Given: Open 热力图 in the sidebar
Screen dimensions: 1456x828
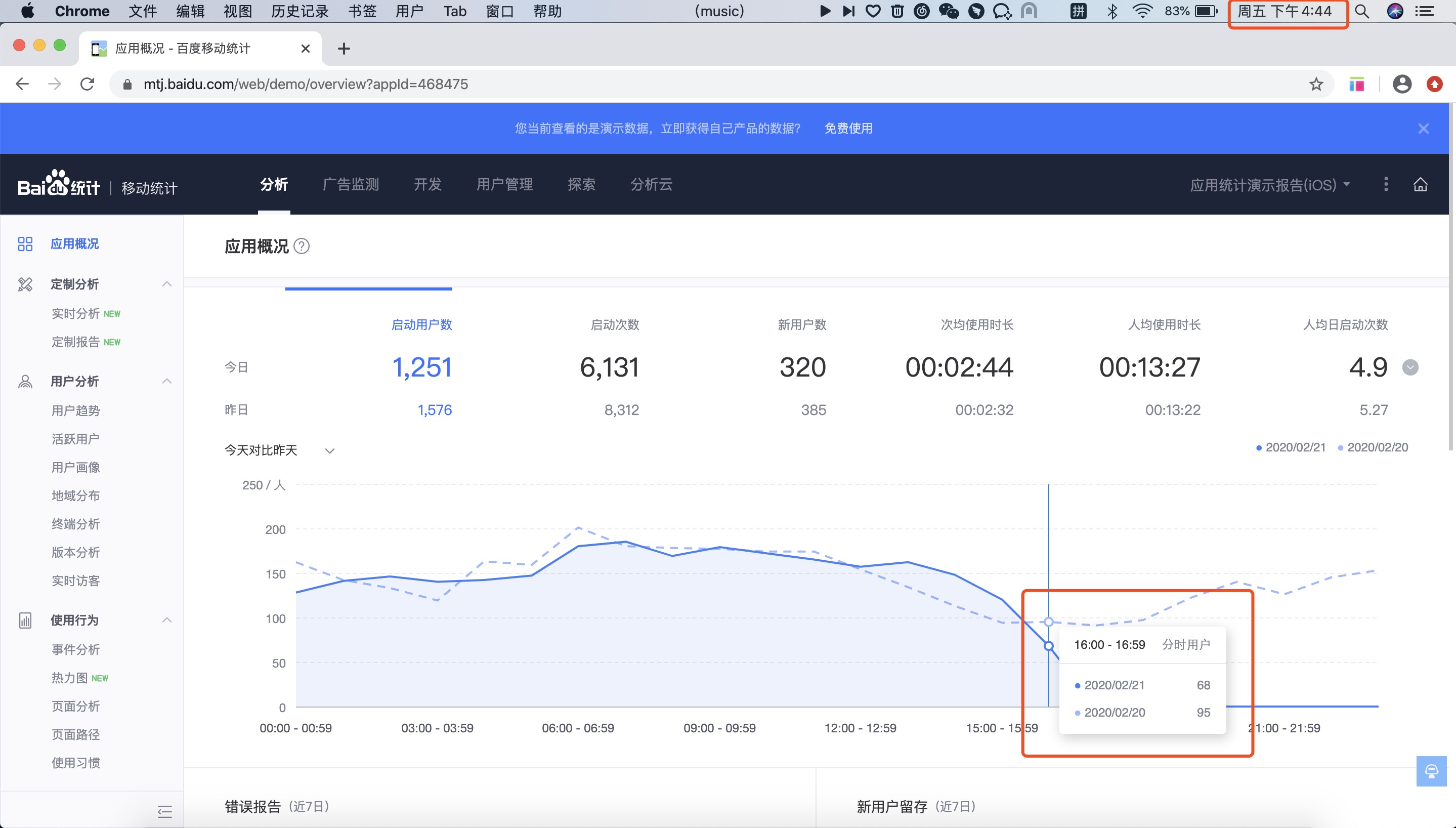Looking at the screenshot, I should click(x=69, y=678).
